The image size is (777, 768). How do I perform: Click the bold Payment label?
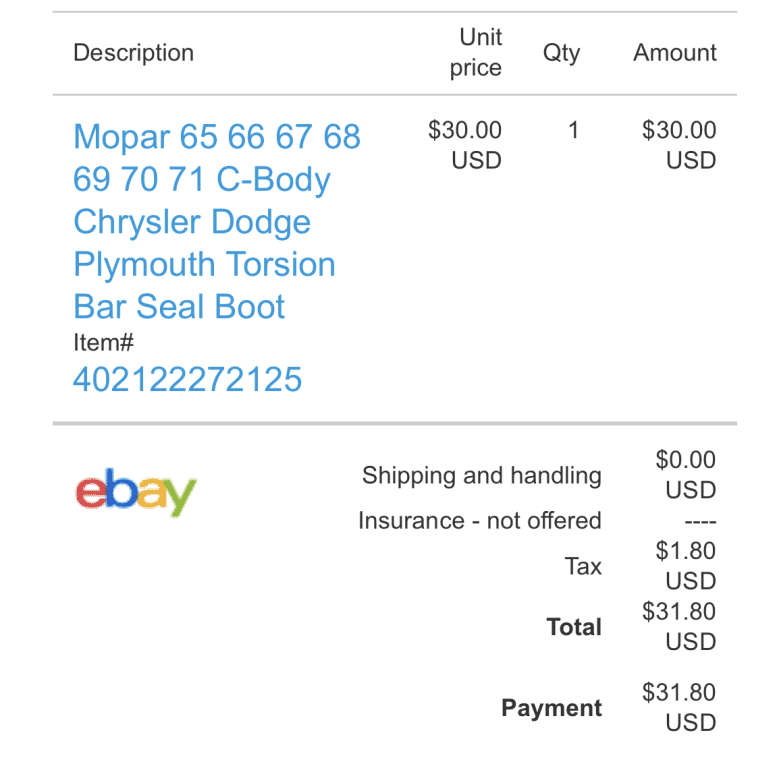[552, 708]
